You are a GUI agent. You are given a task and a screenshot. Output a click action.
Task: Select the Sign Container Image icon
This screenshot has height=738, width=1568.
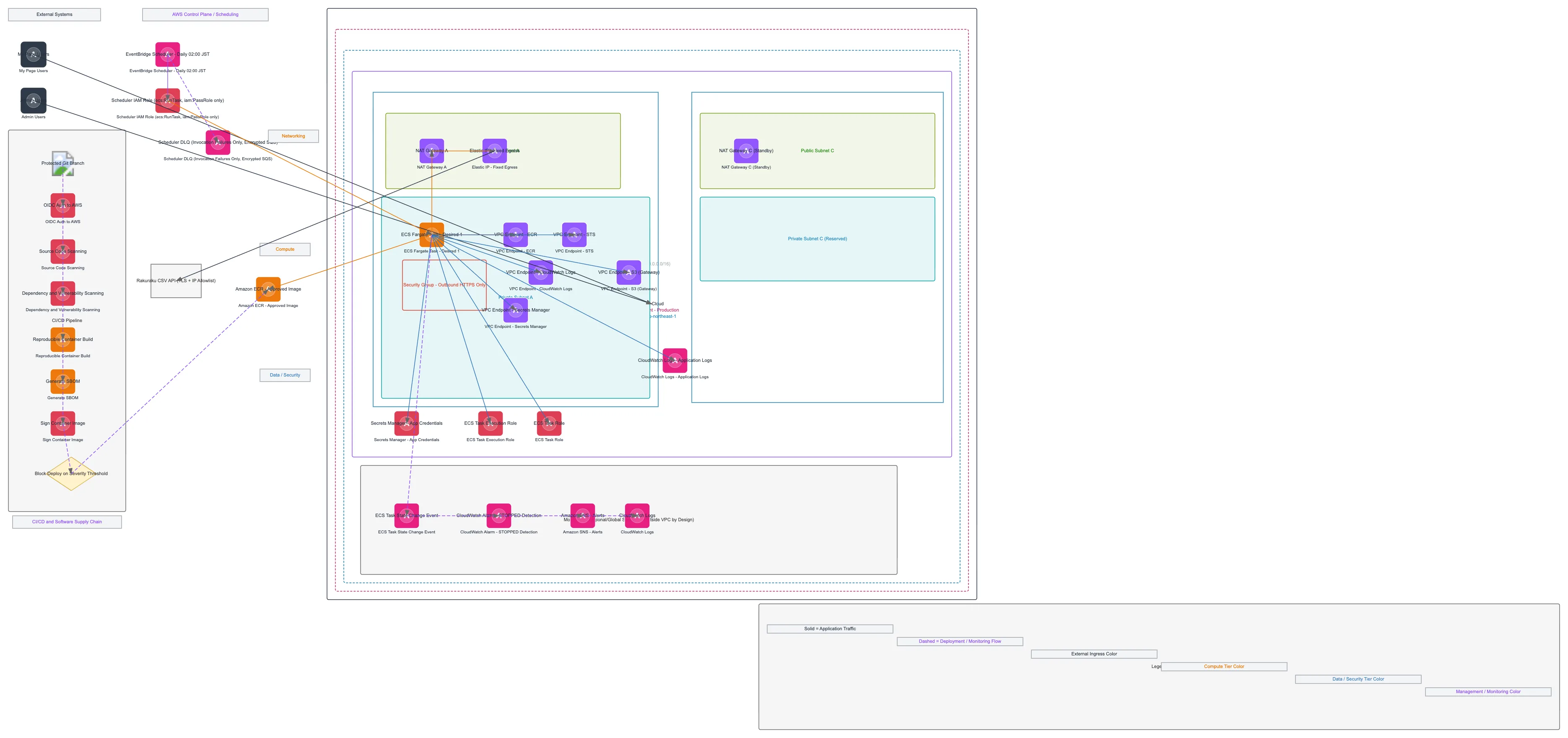[x=63, y=423]
